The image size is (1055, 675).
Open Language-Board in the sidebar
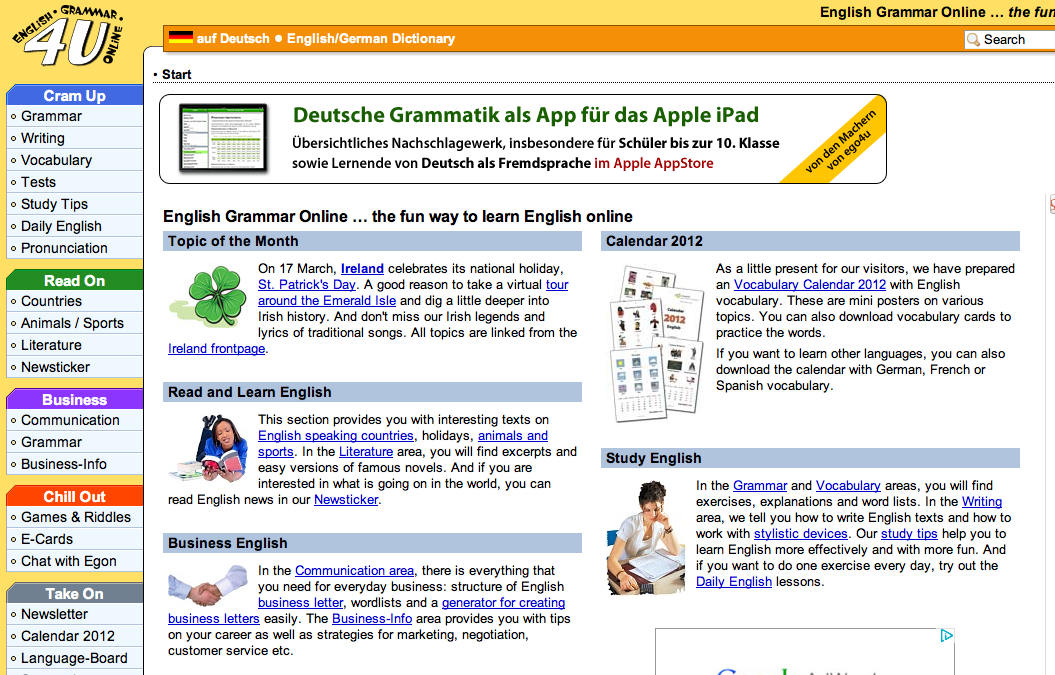point(74,658)
